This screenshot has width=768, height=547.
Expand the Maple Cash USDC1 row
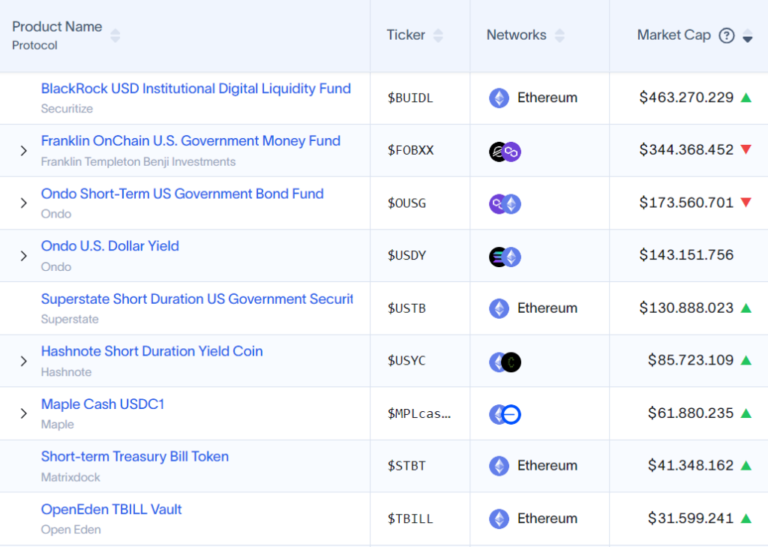(x=24, y=413)
